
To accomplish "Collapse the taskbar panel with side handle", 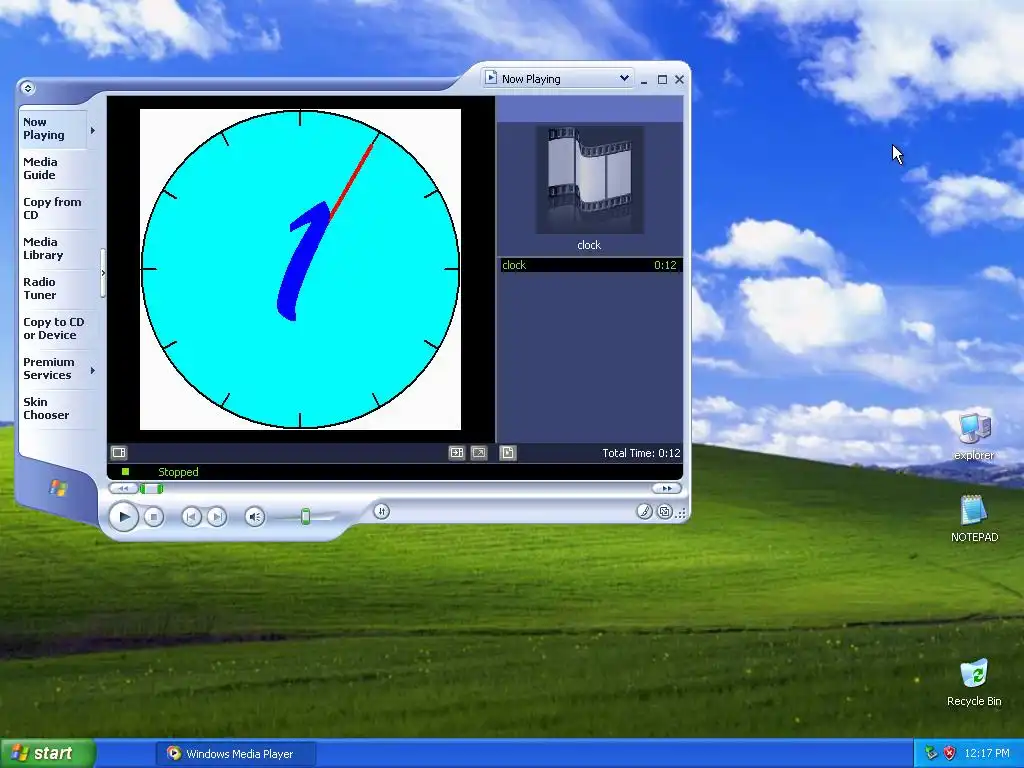I will coord(103,273).
